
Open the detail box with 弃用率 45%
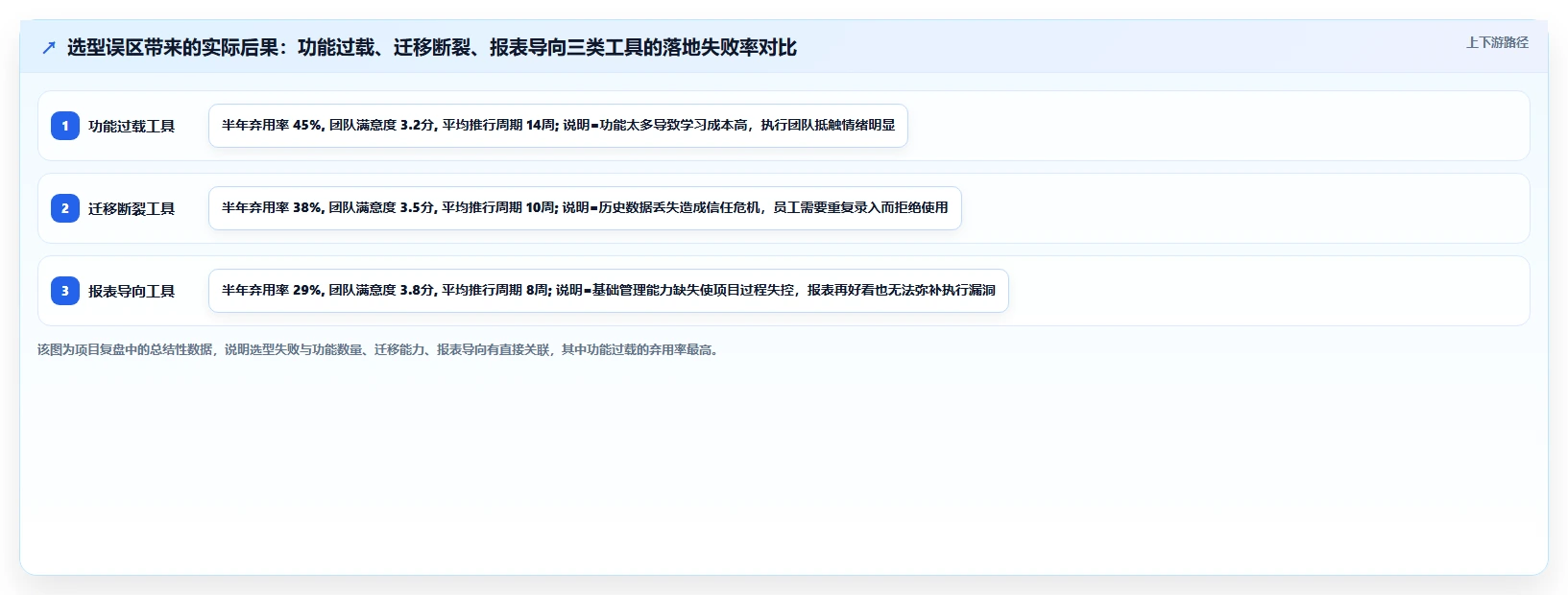(558, 126)
